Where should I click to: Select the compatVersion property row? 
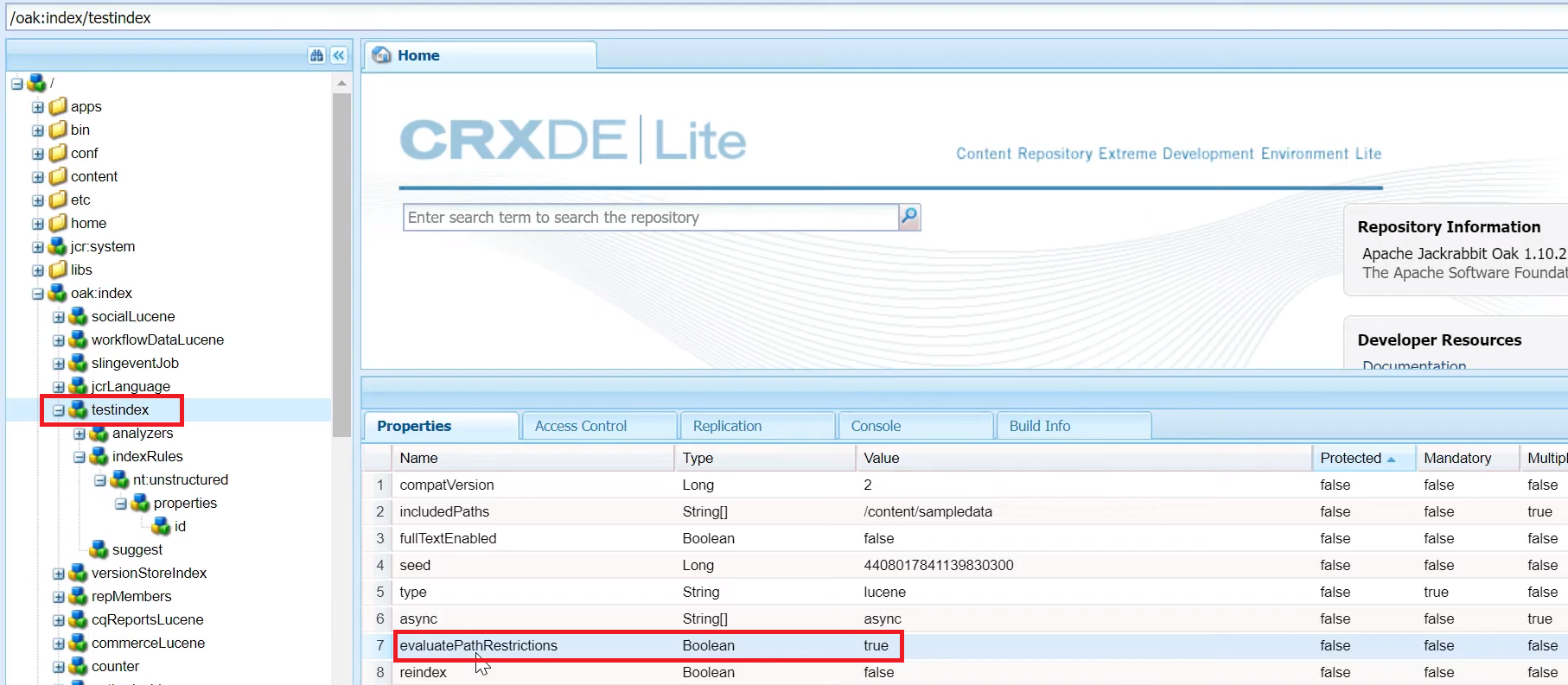click(965, 485)
